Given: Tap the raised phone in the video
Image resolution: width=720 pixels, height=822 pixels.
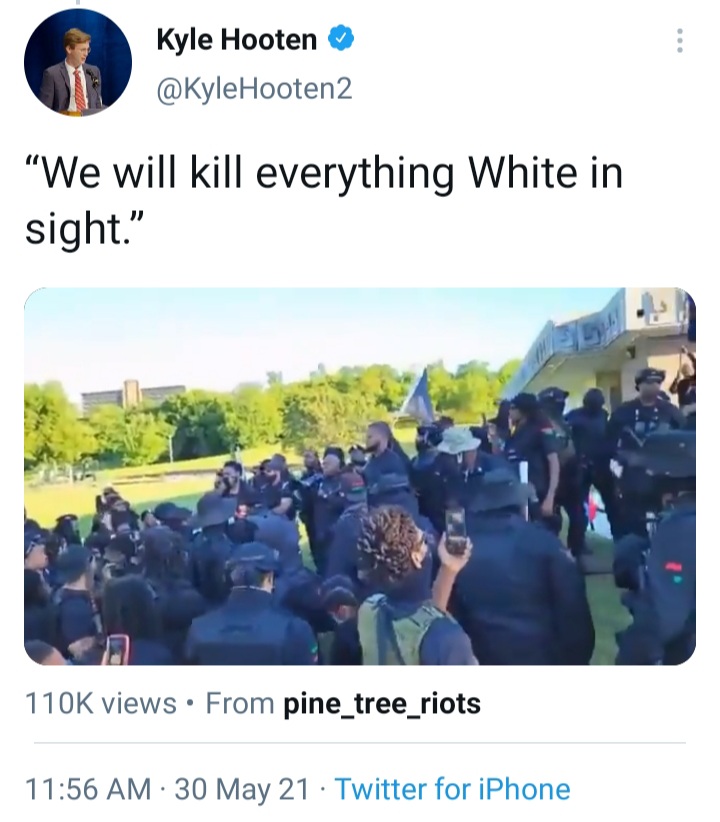Looking at the screenshot, I should point(455,531).
